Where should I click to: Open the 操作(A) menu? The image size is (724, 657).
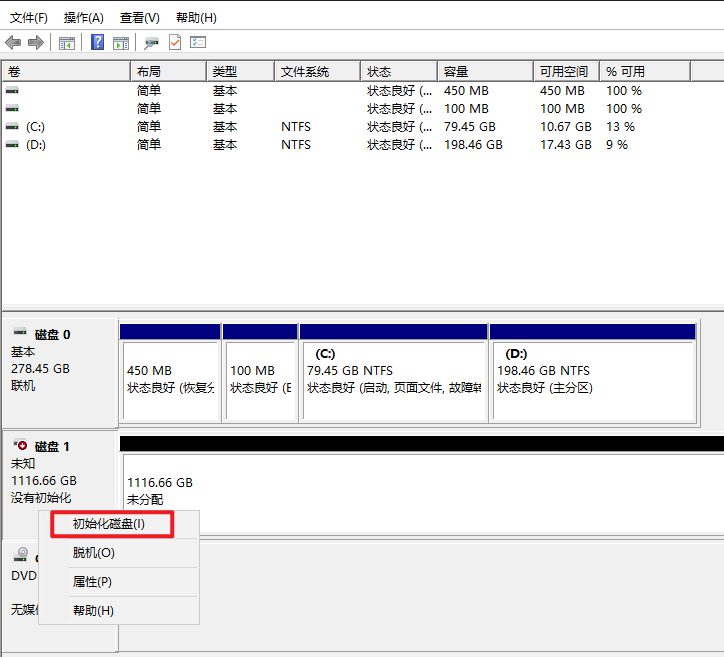coord(83,18)
